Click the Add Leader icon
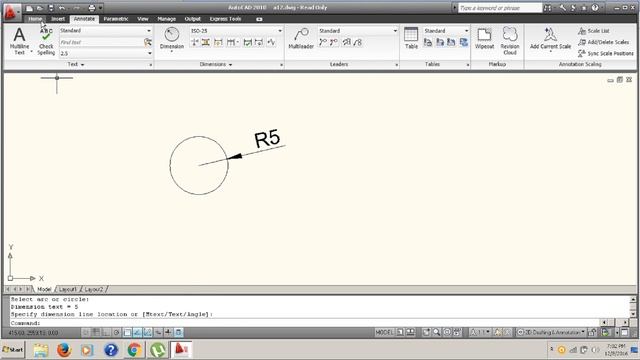The height and width of the screenshot is (360, 640). point(323,42)
